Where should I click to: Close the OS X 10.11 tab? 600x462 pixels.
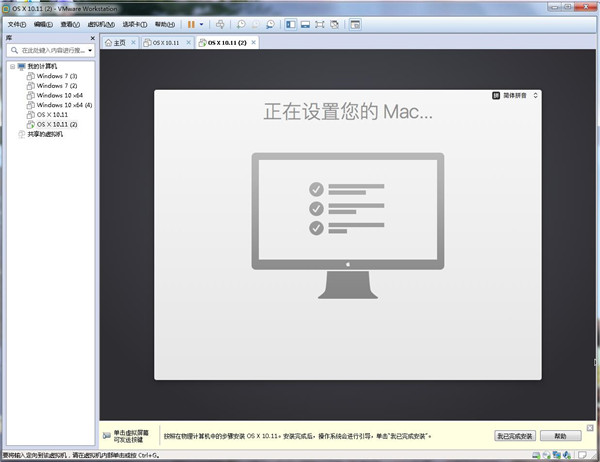(189, 42)
